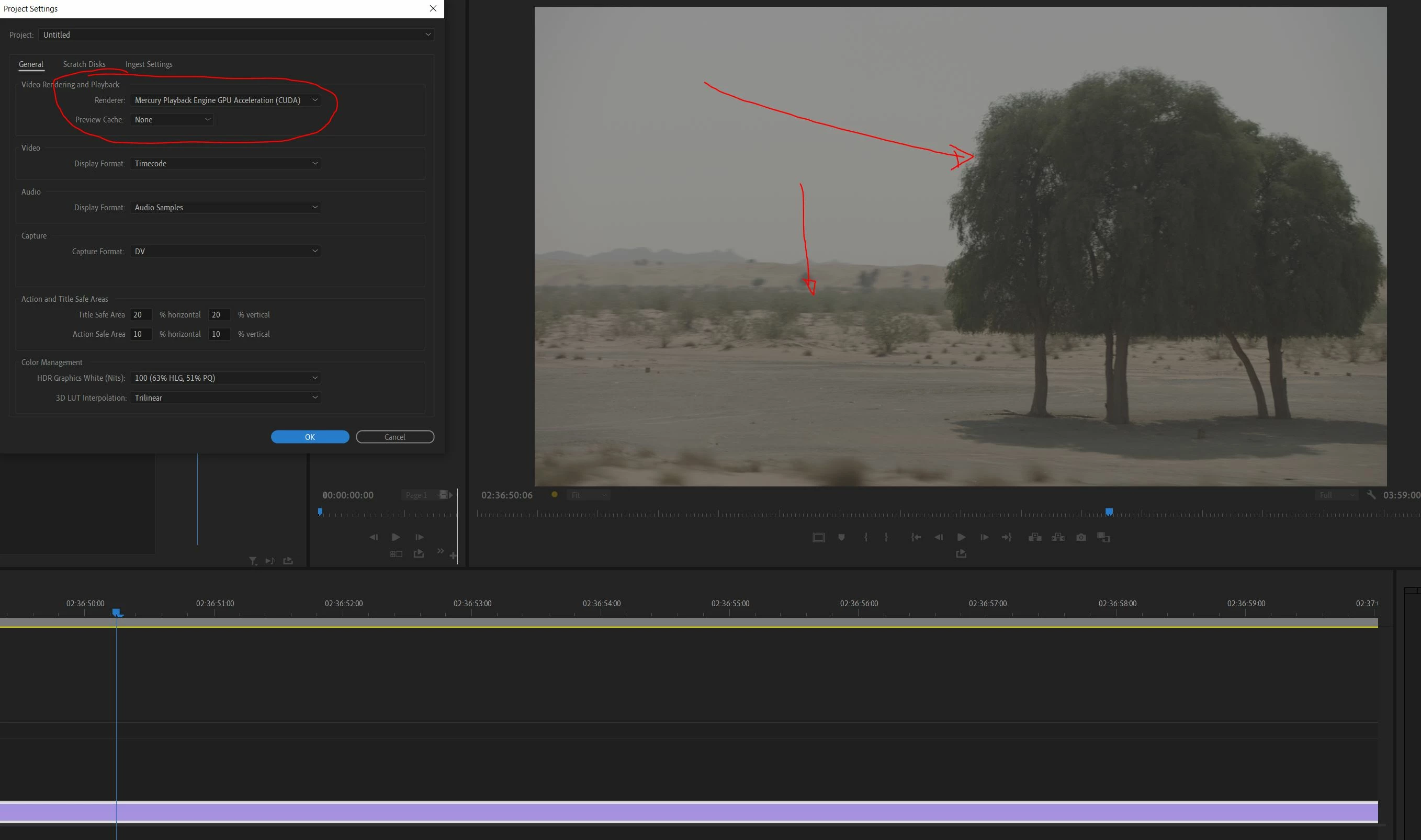
Task: Open the Ingest Settings tab
Action: tap(149, 64)
